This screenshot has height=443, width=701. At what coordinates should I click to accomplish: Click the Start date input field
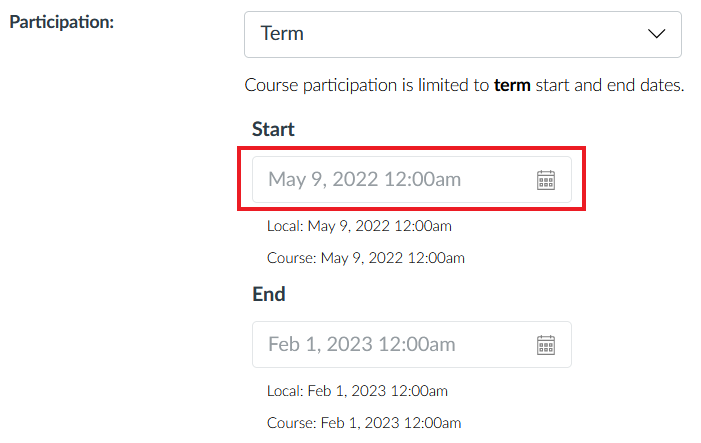(412, 179)
